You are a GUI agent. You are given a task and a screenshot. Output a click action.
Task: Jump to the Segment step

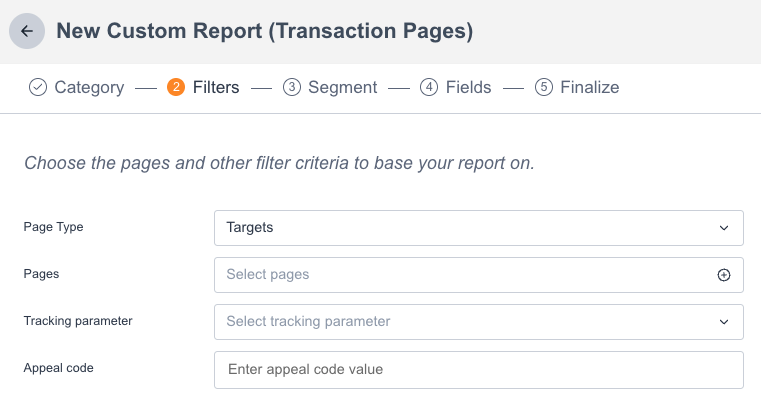tap(342, 87)
